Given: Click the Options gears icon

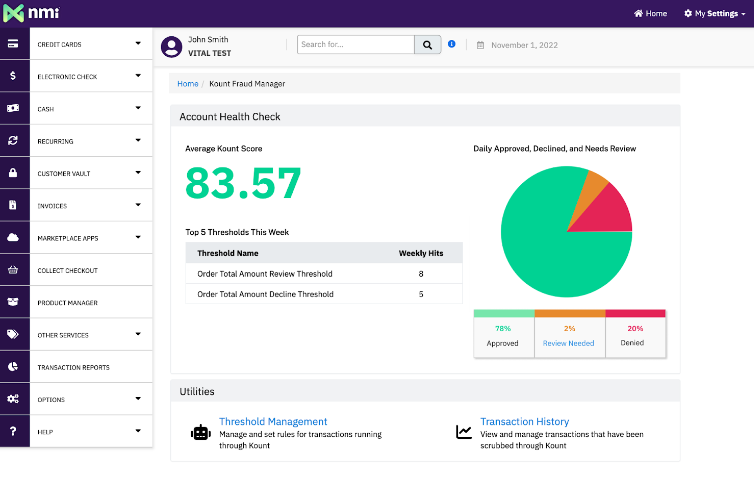Looking at the screenshot, I should (x=13, y=399).
